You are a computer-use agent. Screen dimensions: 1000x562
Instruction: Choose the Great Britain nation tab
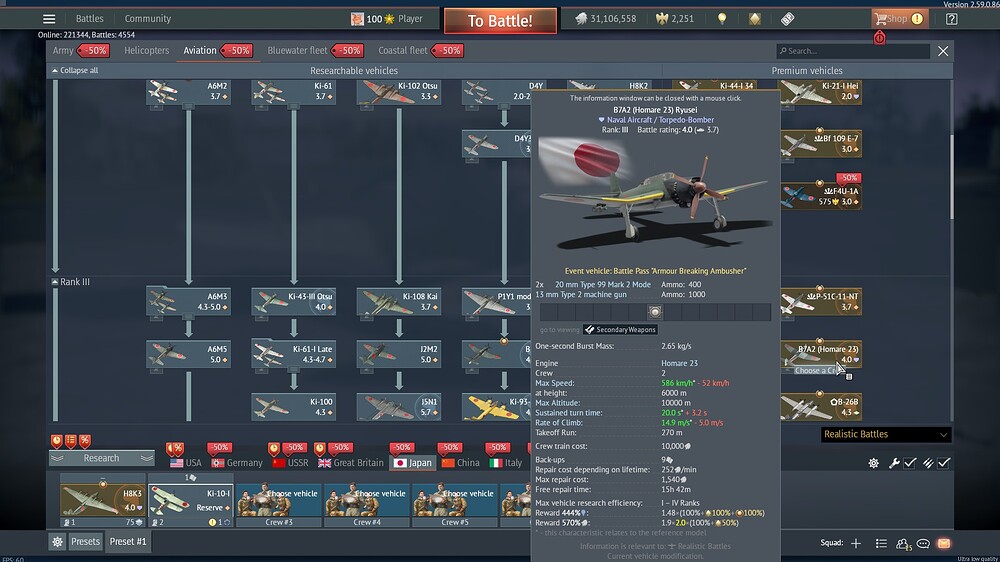tap(351, 462)
